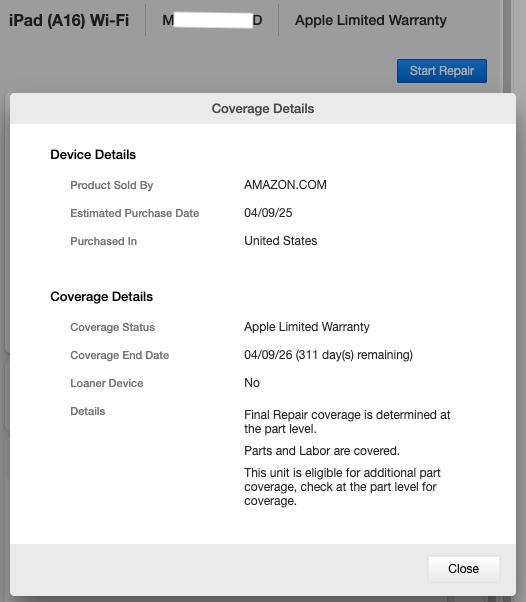
Task: Click the Parts and Labor are covered text
Action: coord(322,451)
